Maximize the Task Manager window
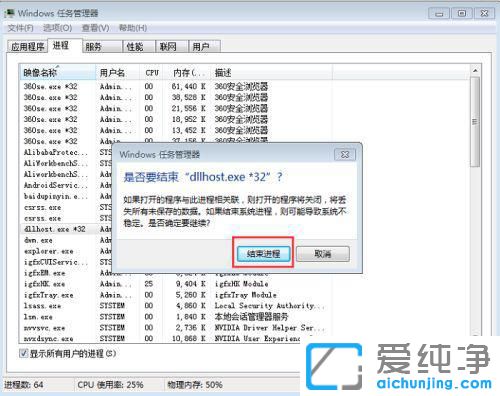Image resolution: width=500 pixels, height=396 pixels. (462, 13)
